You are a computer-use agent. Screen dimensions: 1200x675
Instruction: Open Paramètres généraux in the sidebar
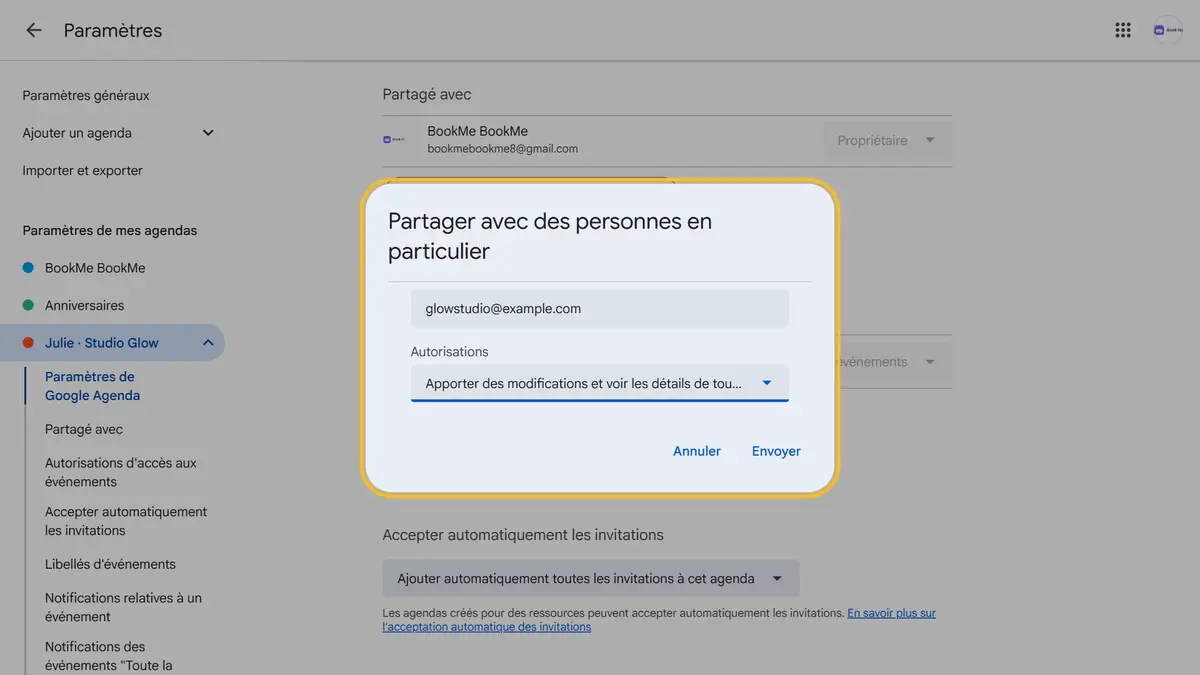[x=86, y=96]
